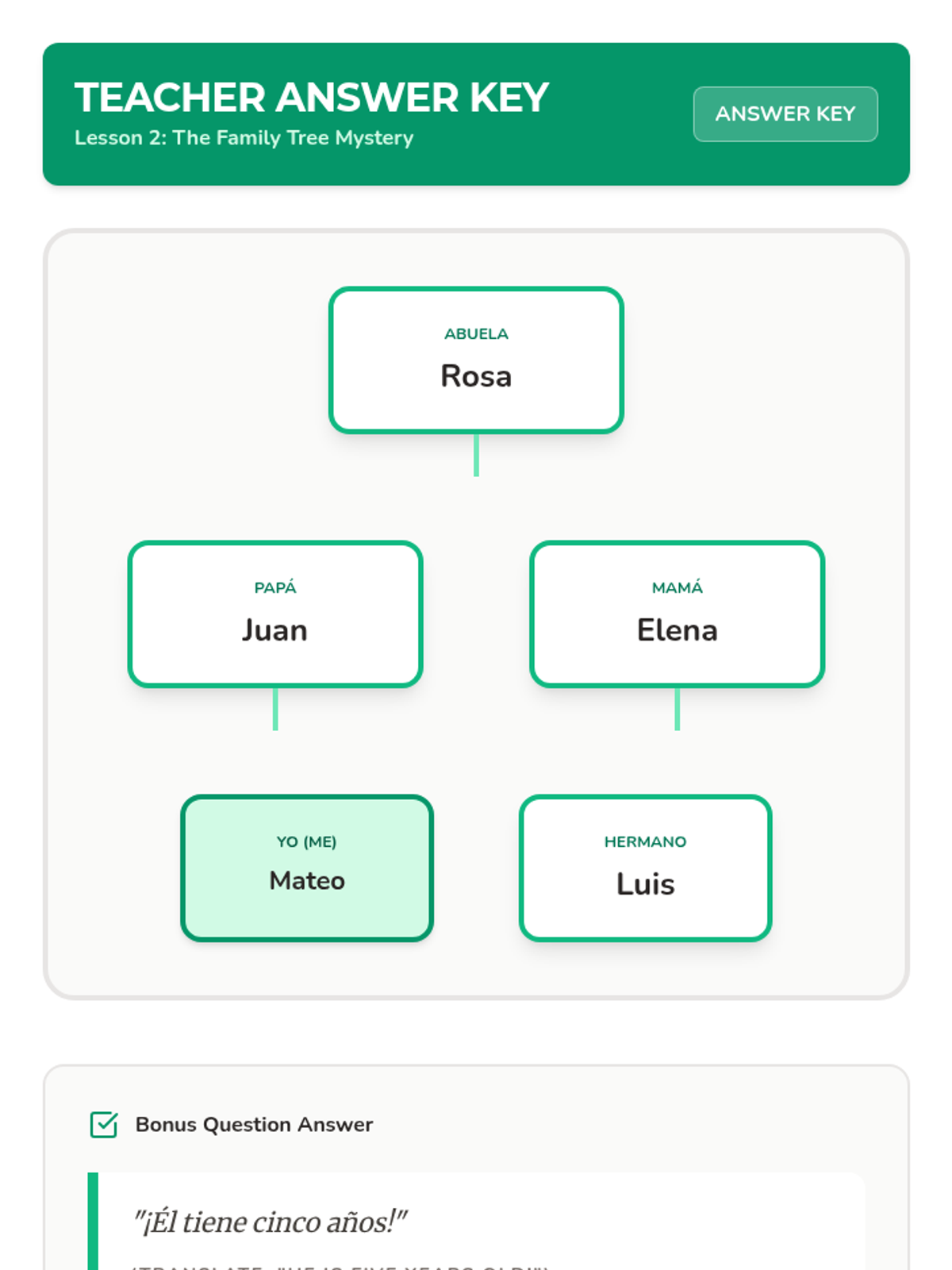Select the Papá Juan card
This screenshot has width=952, height=1270.
275,614
